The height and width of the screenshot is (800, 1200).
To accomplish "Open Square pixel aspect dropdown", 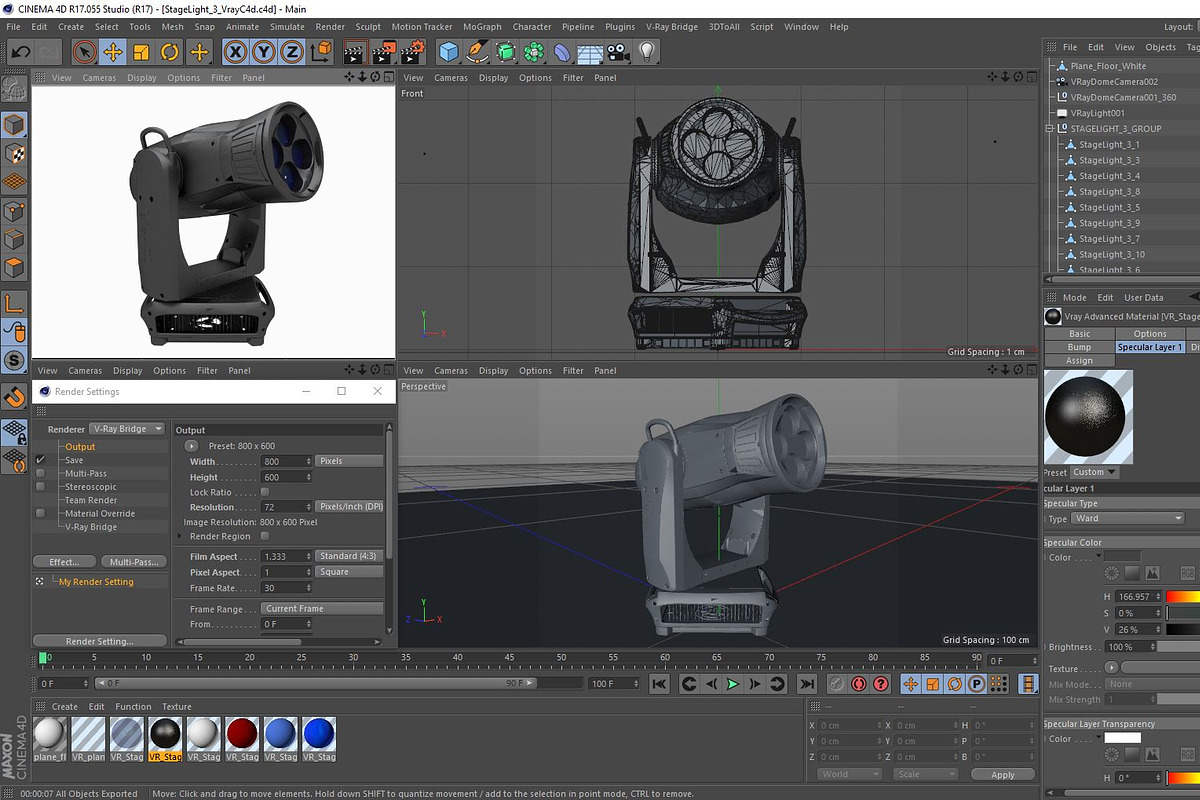I will [x=349, y=572].
